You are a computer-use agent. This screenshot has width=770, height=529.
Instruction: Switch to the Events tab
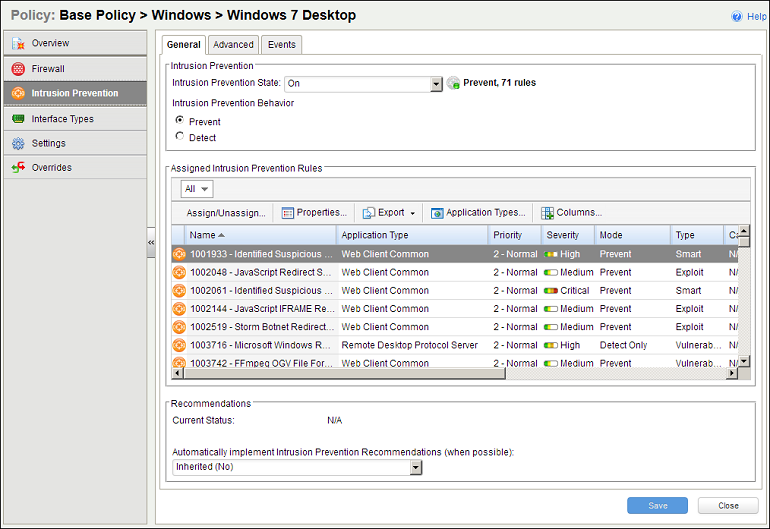[x=281, y=45]
